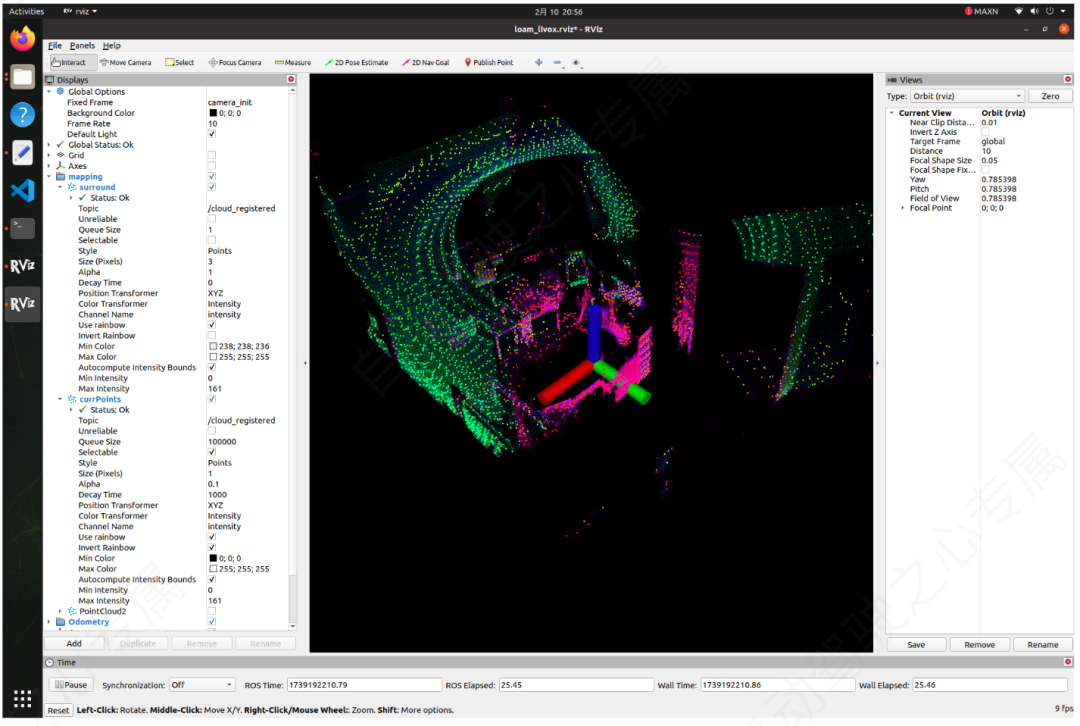Collapse the currPoints display
Viewport: 1080px width, 726px height.
[x=60, y=399]
